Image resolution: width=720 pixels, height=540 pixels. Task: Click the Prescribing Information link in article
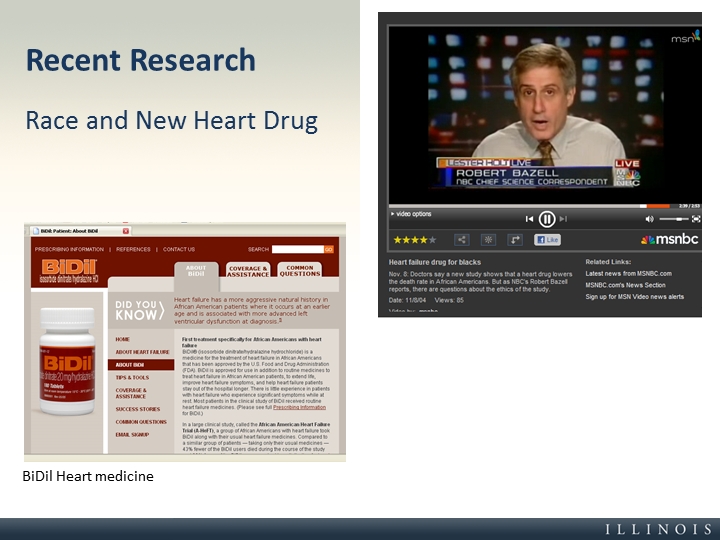coord(299,407)
